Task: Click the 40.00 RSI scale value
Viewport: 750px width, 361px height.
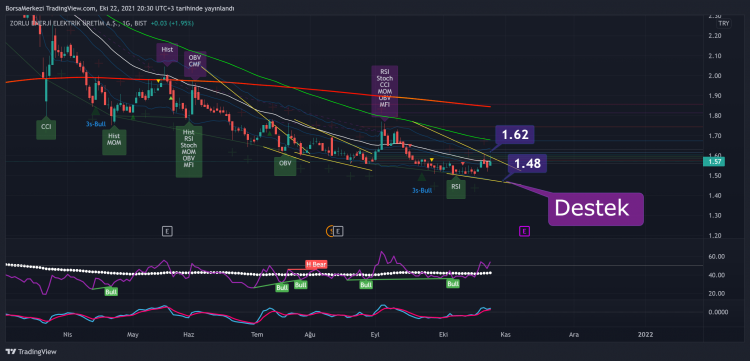Action: (x=716, y=275)
